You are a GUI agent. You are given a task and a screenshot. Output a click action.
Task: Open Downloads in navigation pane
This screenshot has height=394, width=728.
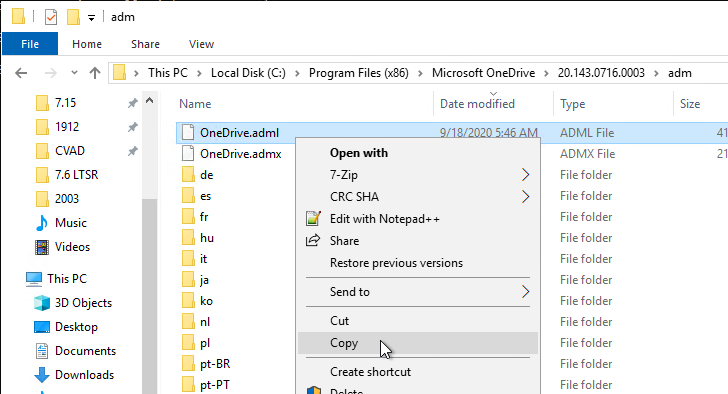coord(84,375)
